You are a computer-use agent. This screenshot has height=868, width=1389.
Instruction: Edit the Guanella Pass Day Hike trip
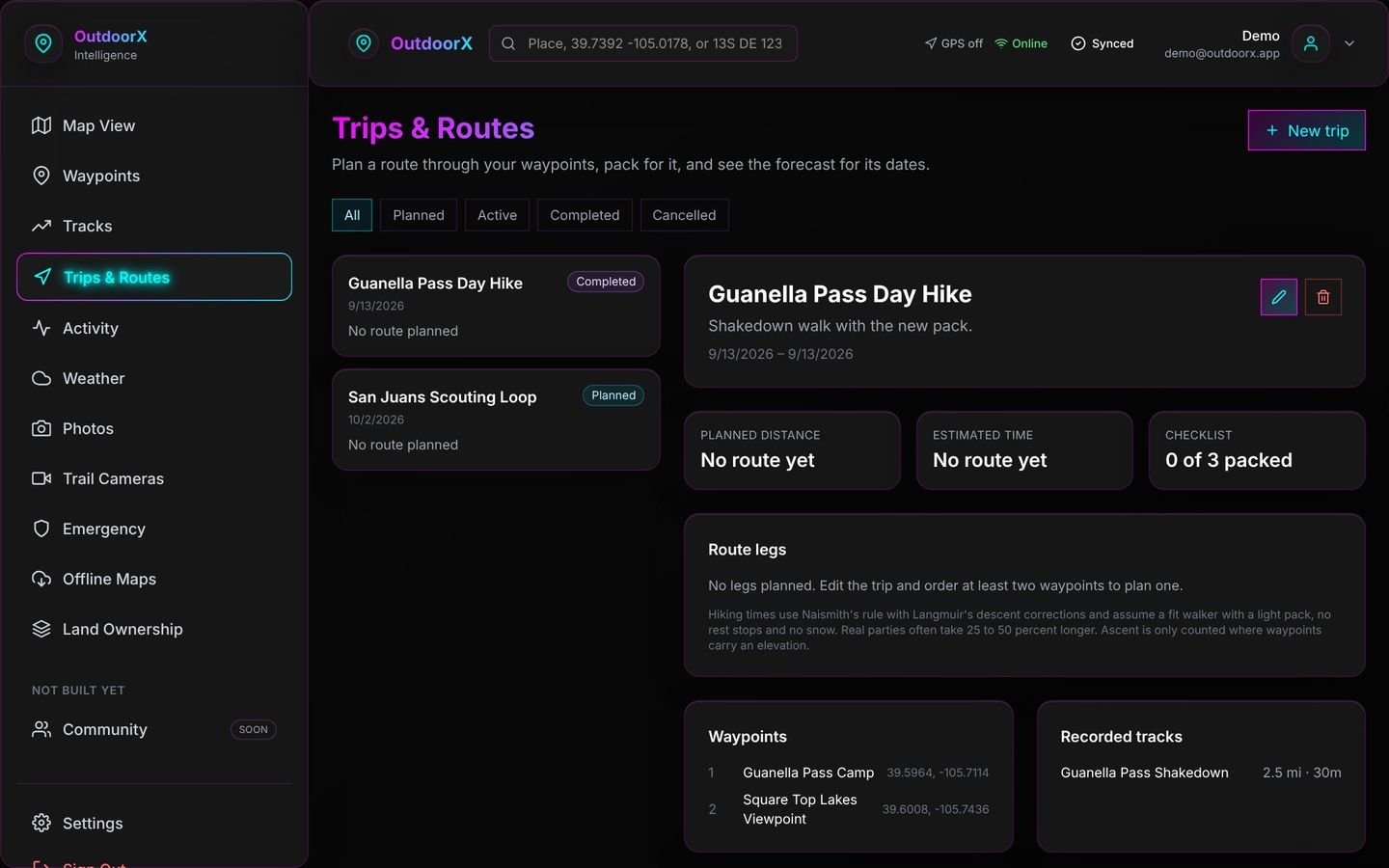[1278, 297]
